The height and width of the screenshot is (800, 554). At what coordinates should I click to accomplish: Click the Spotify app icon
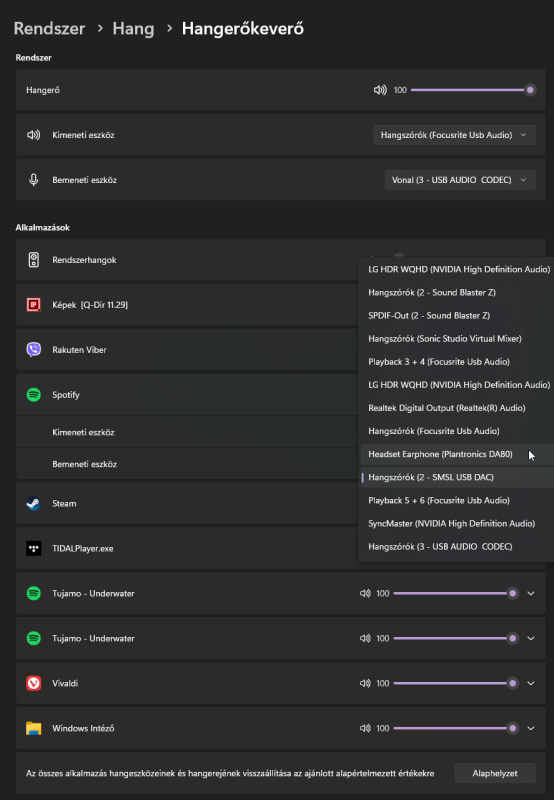(x=34, y=394)
